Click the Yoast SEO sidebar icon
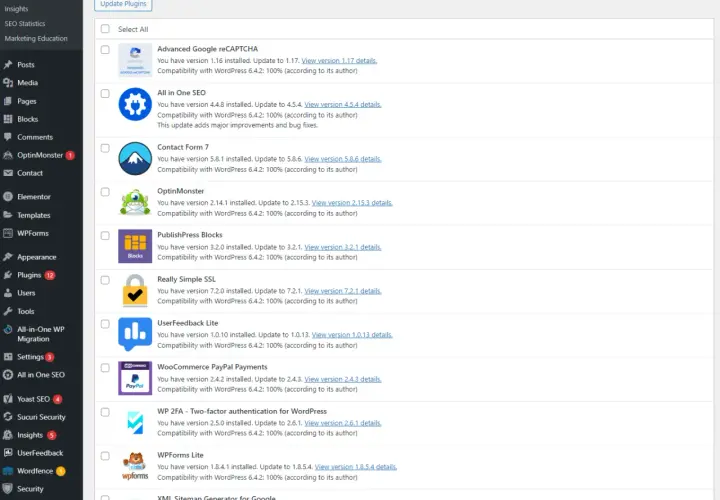 click(8, 399)
